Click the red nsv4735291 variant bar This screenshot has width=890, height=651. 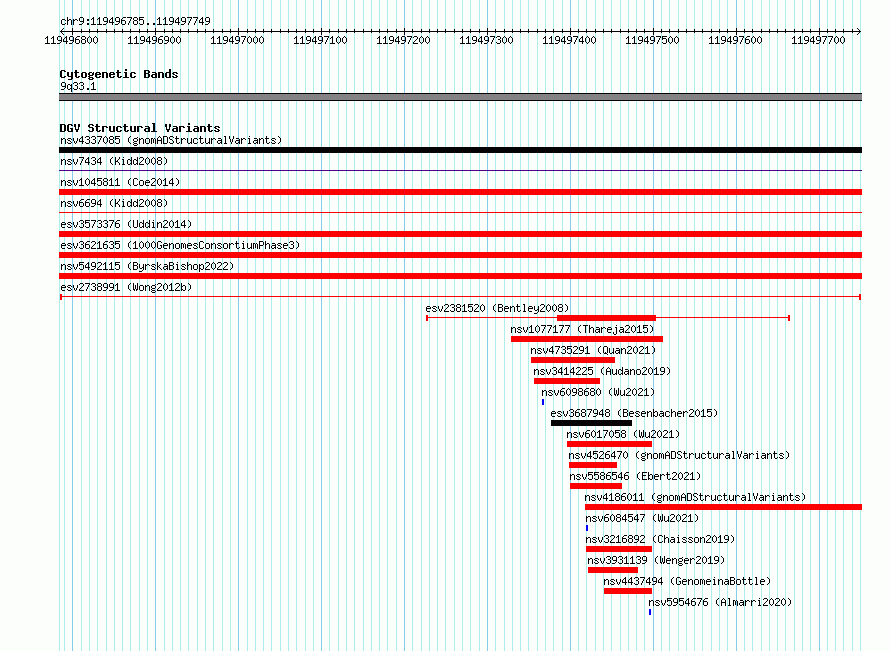(573, 360)
